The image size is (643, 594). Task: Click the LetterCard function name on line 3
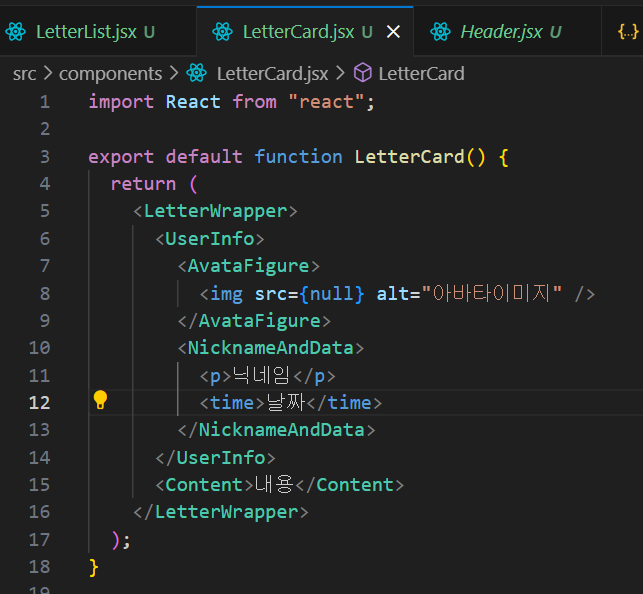[x=409, y=157]
